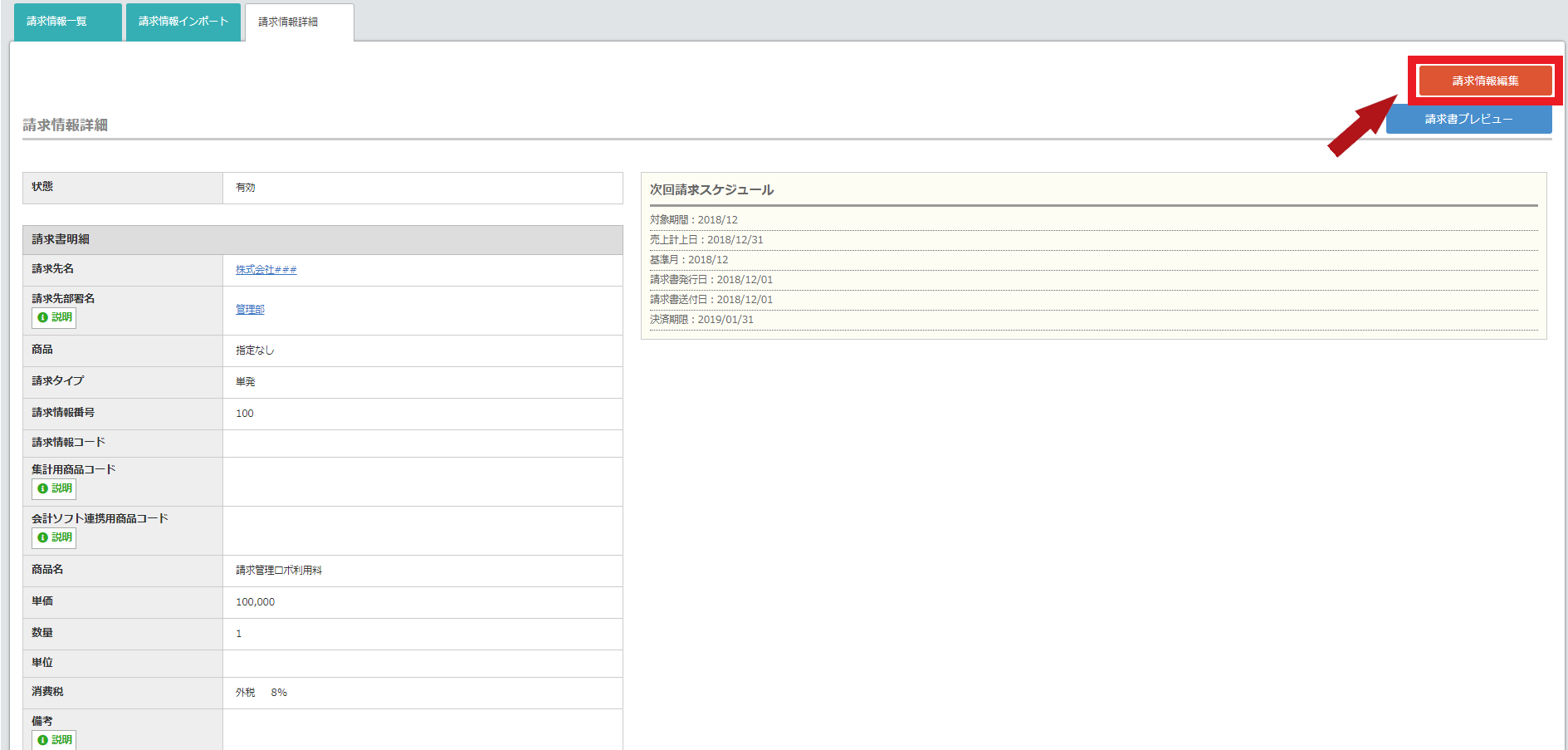
Task: Follow the 株式会社### billing destination link
Action: click(x=266, y=270)
